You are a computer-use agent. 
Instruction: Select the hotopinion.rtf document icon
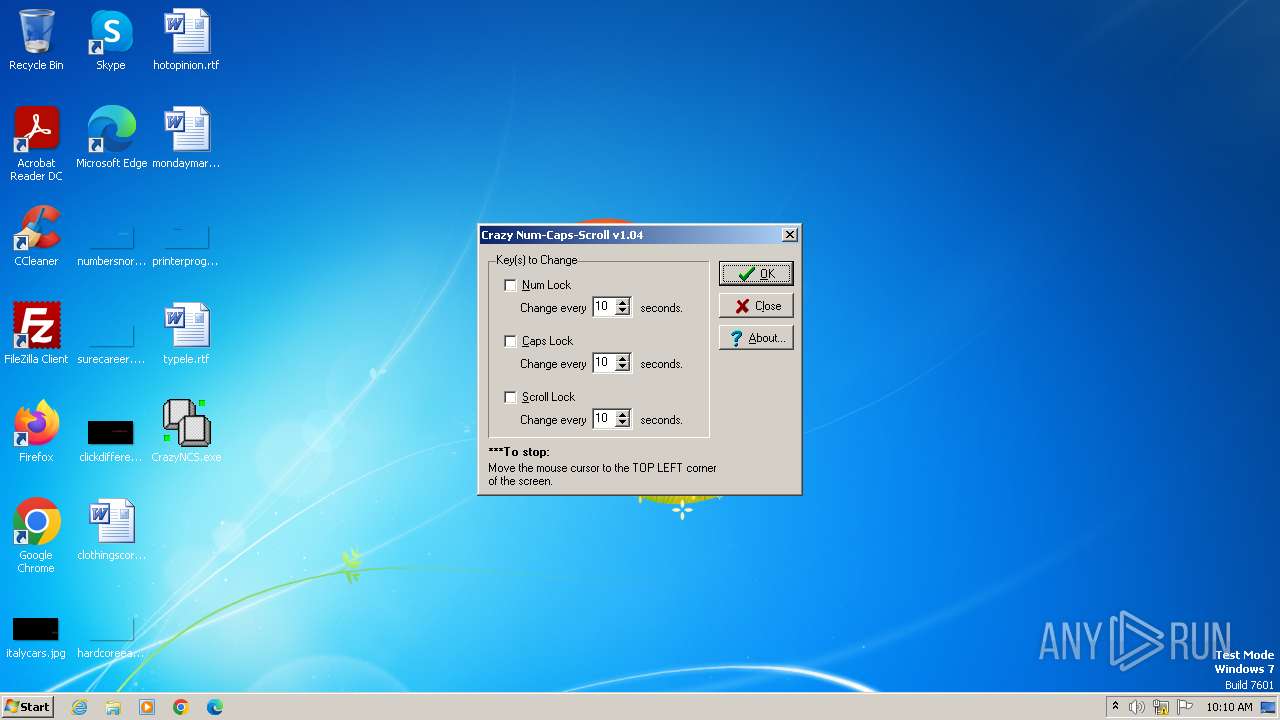(x=186, y=40)
